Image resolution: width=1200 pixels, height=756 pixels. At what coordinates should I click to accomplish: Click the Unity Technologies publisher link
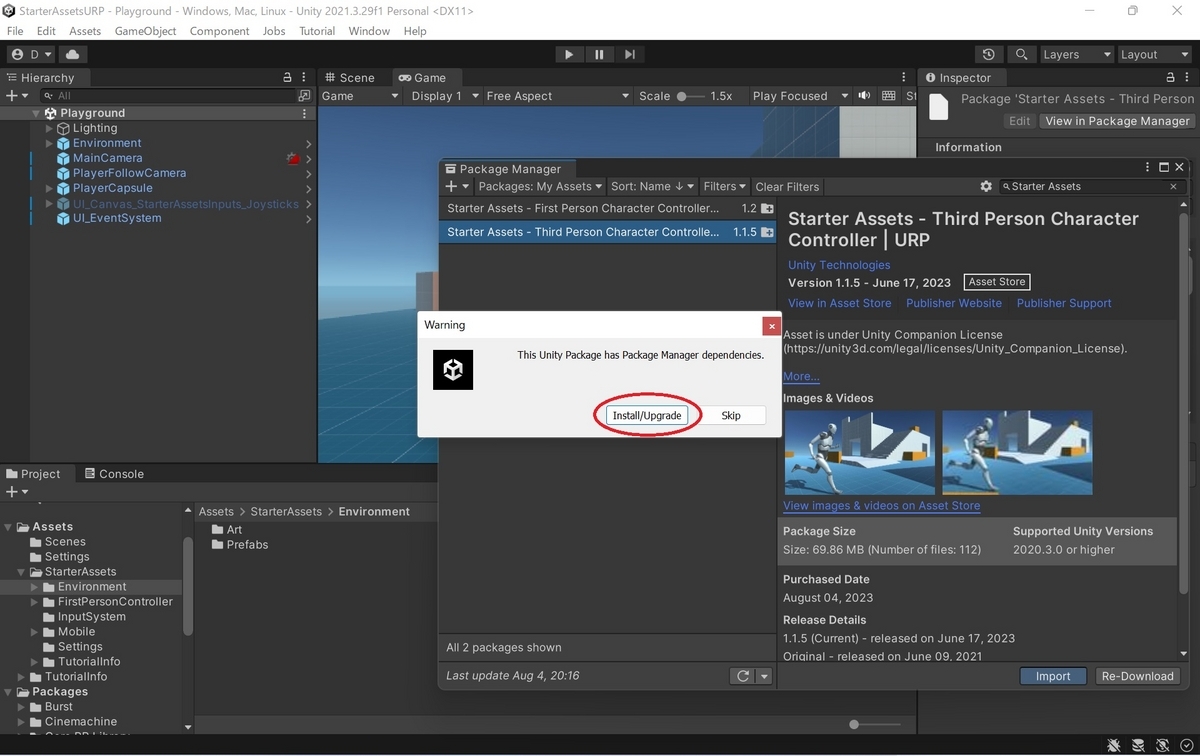point(839,265)
